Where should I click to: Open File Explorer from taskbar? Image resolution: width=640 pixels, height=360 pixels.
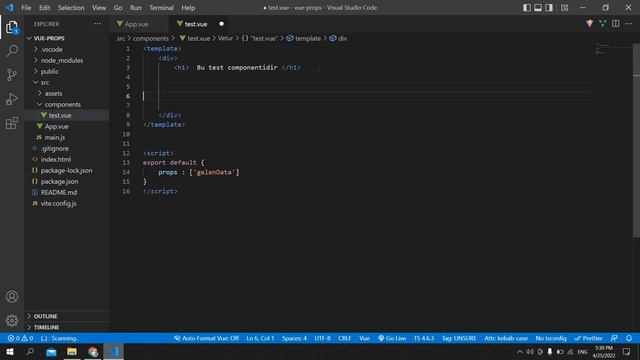(x=72, y=352)
